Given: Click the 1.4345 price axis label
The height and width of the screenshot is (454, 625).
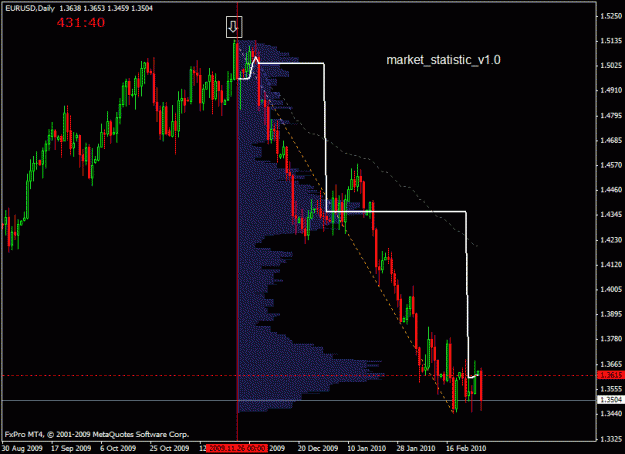Looking at the screenshot, I should (611, 215).
